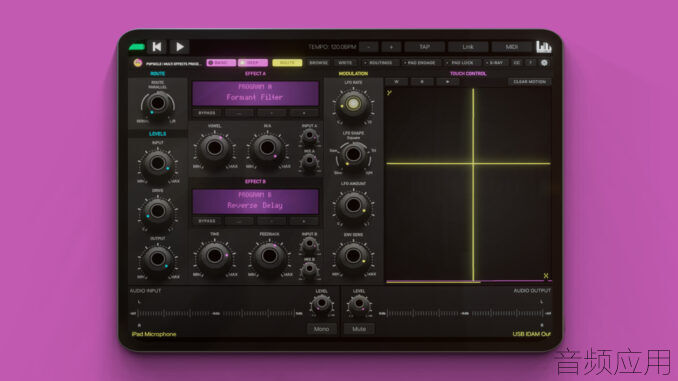Viewport: 678px width, 381px height.
Task: Decrease tempo with the minus button
Action: point(369,47)
